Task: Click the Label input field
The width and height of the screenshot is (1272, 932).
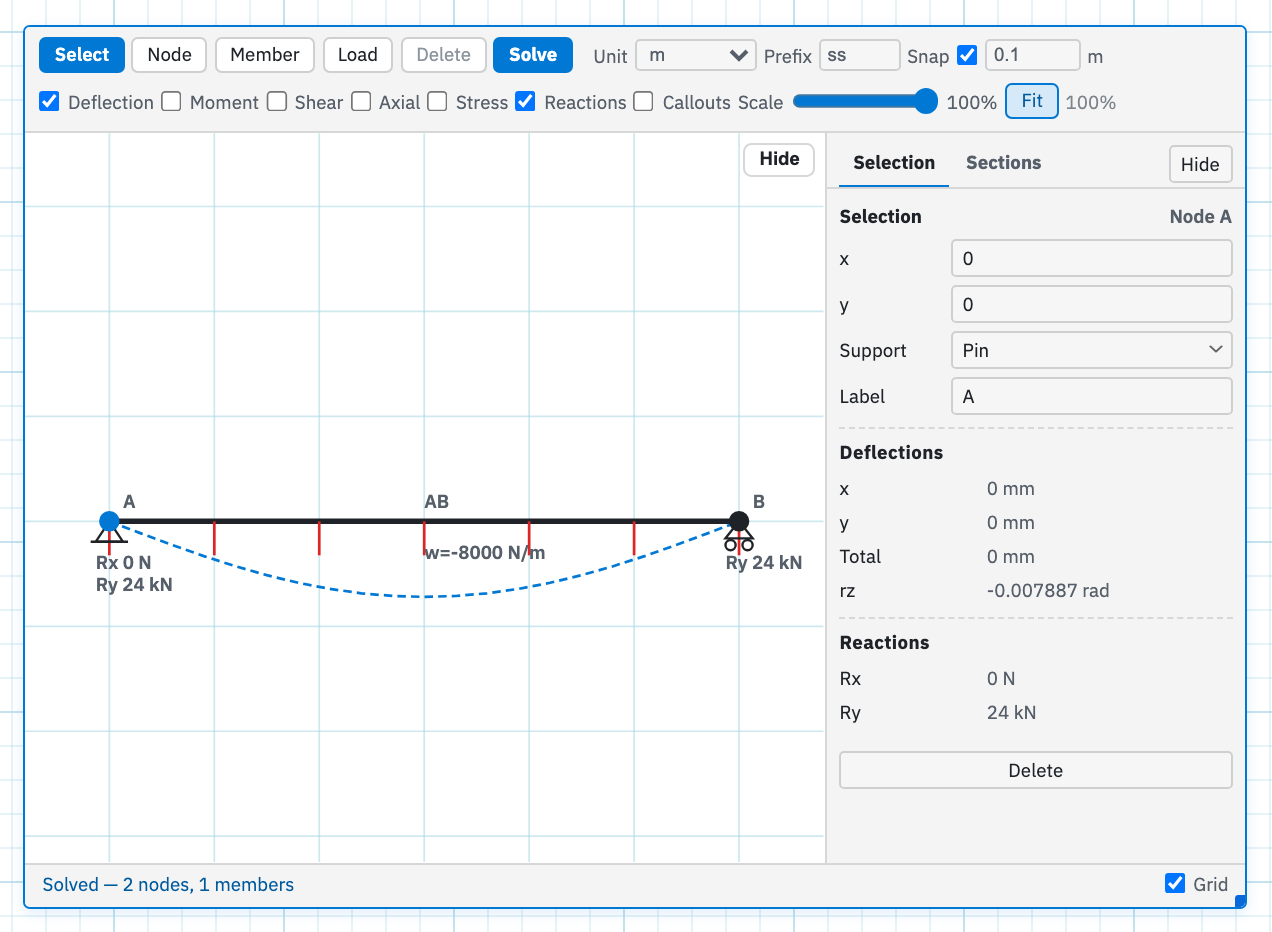Action: (1091, 396)
